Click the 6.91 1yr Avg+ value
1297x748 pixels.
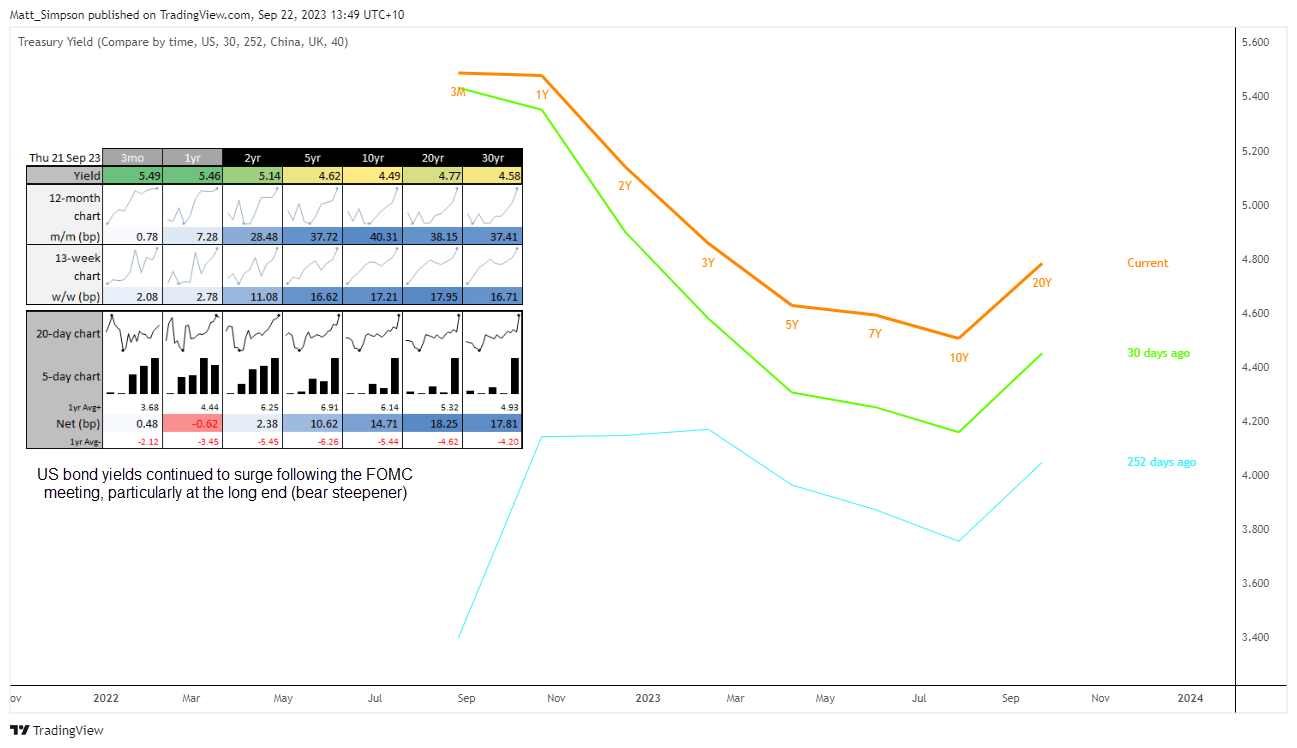(329, 407)
